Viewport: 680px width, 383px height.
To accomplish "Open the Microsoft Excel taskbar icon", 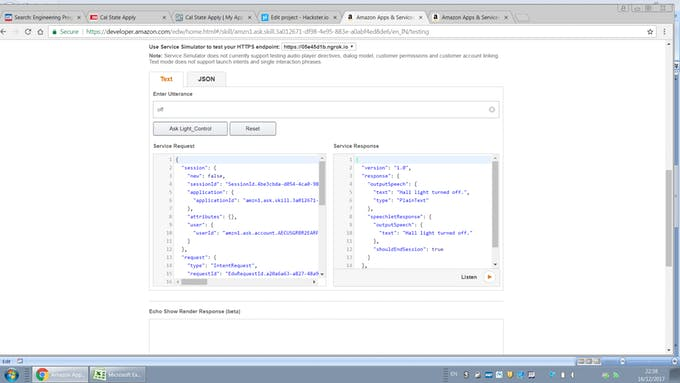I will [117, 374].
